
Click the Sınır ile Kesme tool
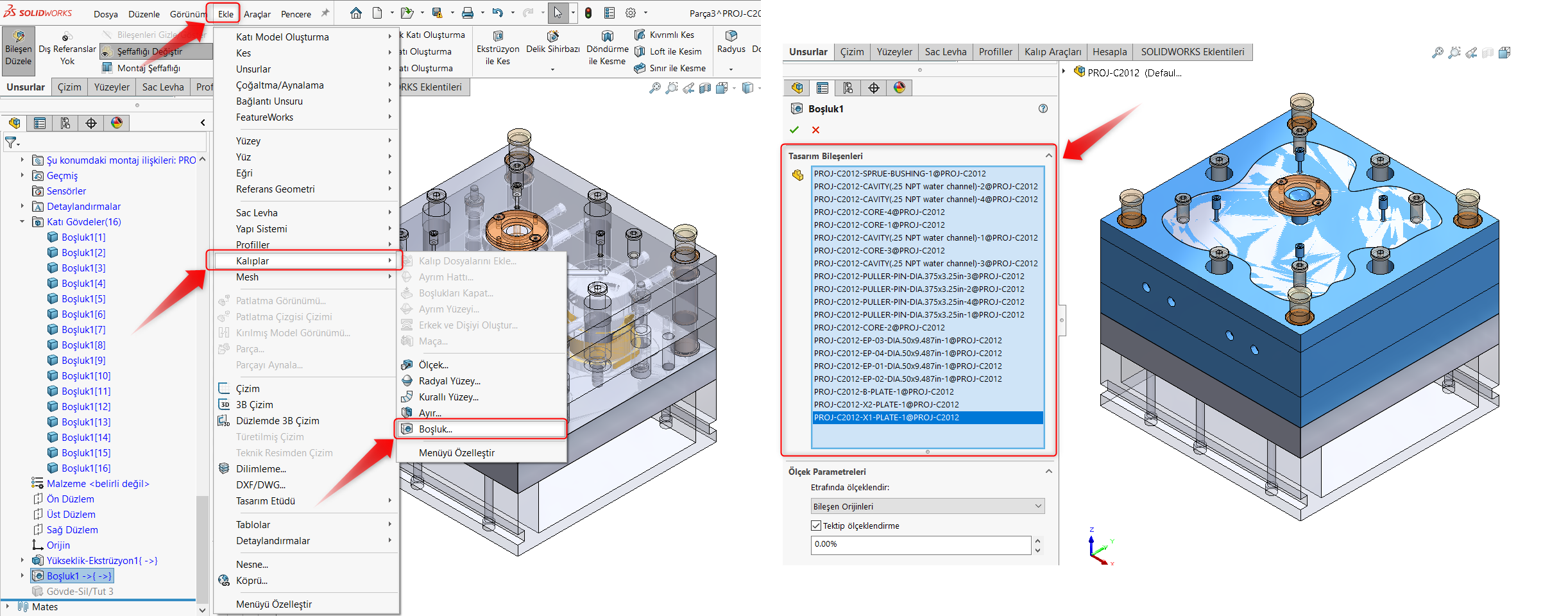pyautogui.click(x=670, y=68)
